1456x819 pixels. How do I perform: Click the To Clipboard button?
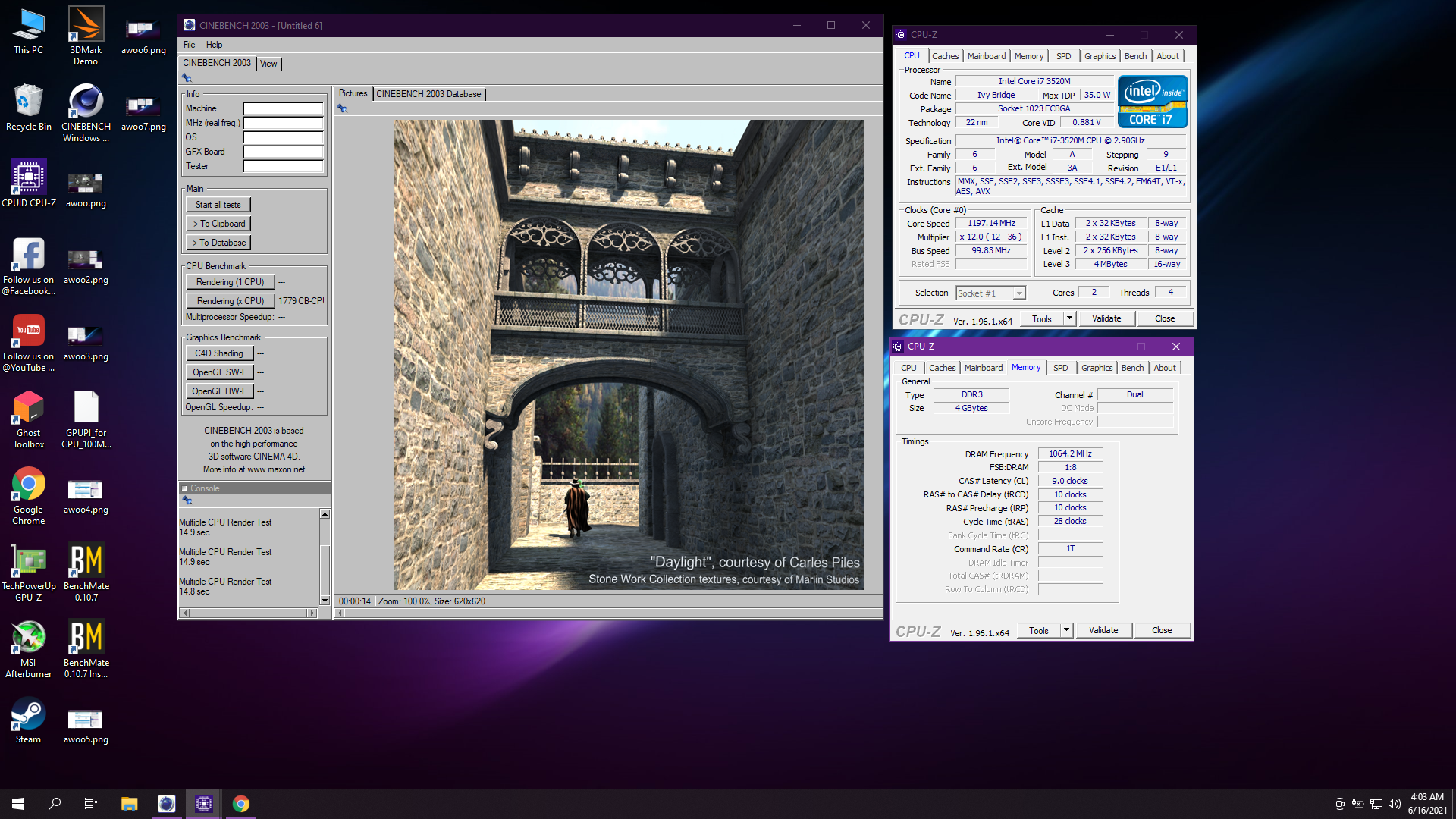pyautogui.click(x=218, y=224)
